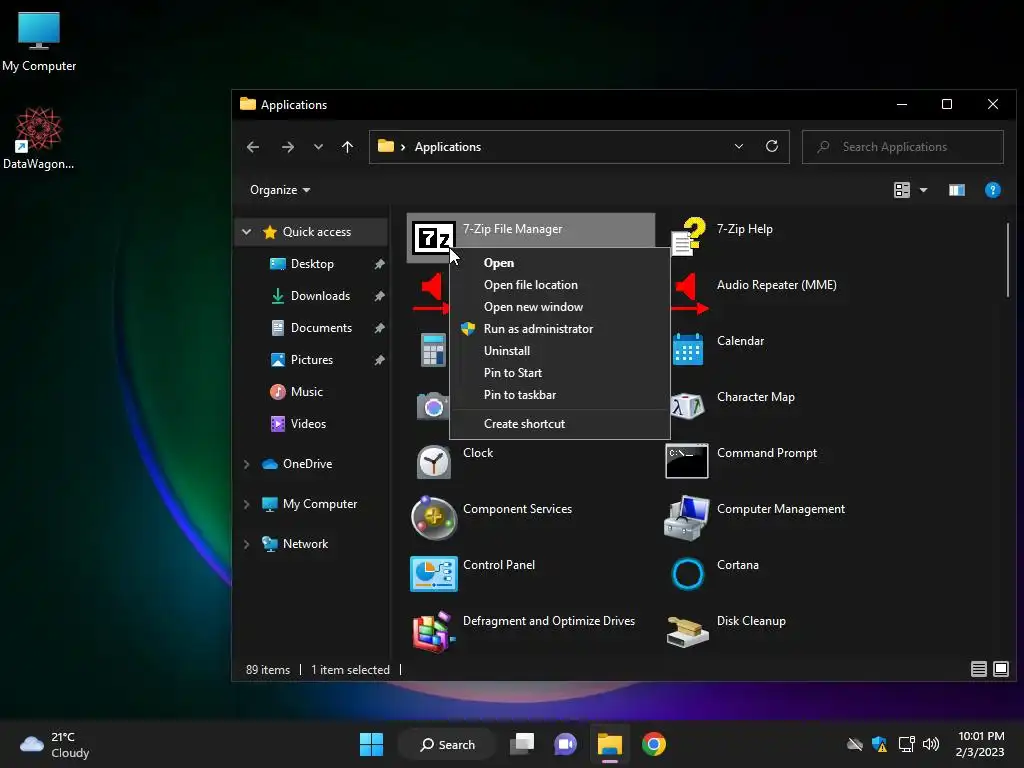
Task: Select the Audio Repeater (MME) icon
Action: (x=689, y=294)
